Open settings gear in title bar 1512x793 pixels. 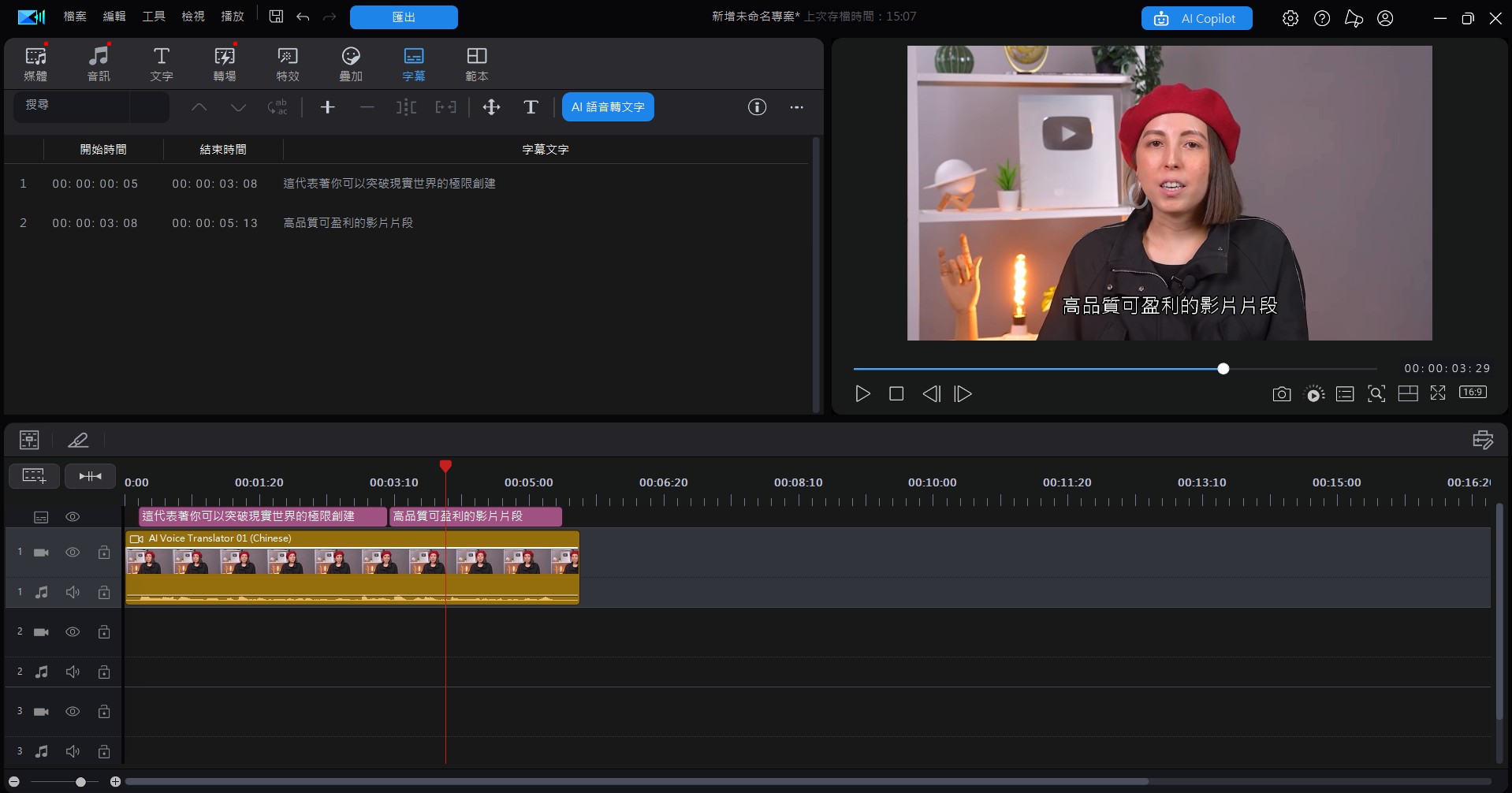click(1290, 18)
